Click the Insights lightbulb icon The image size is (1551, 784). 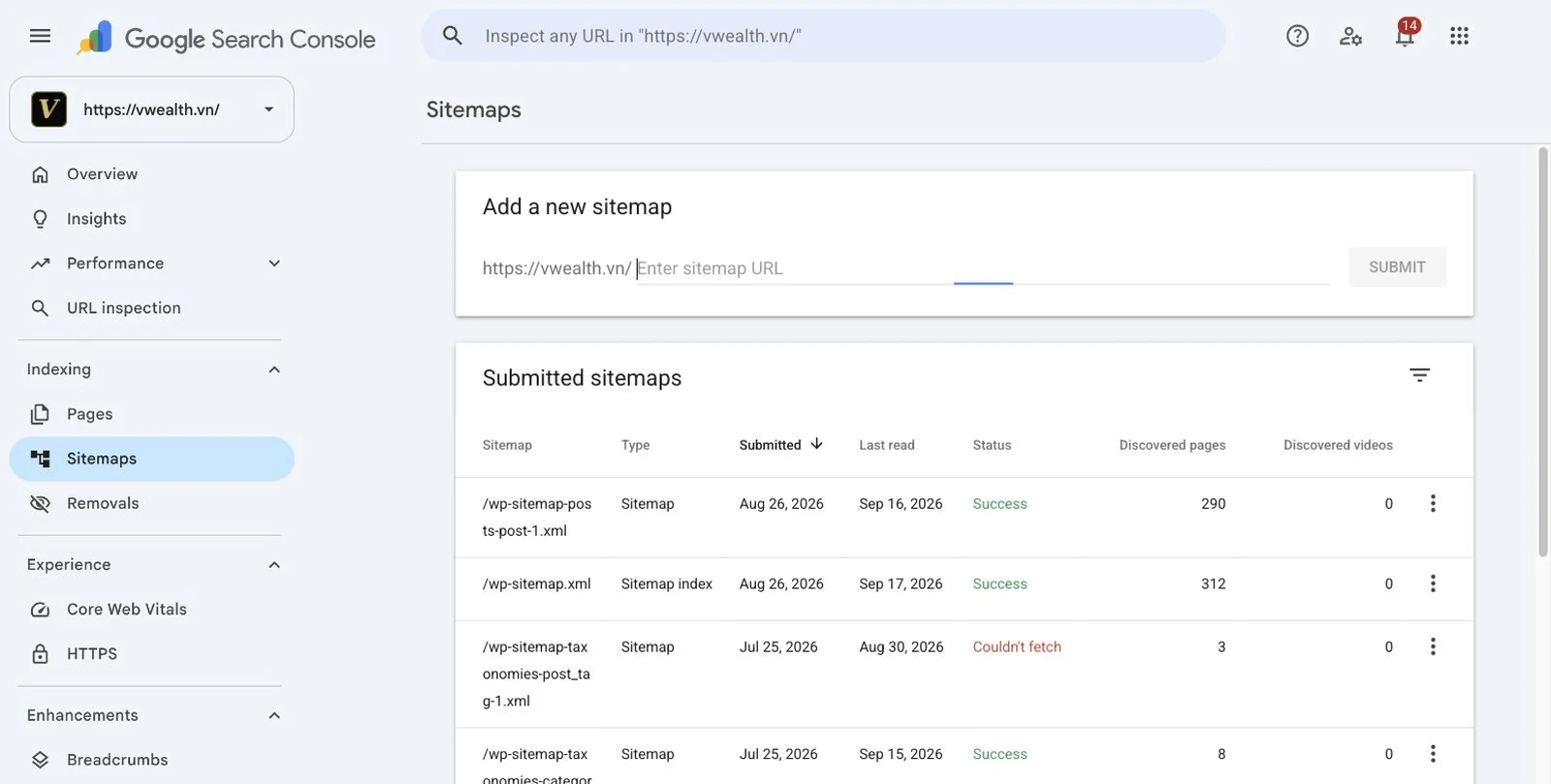(40, 219)
